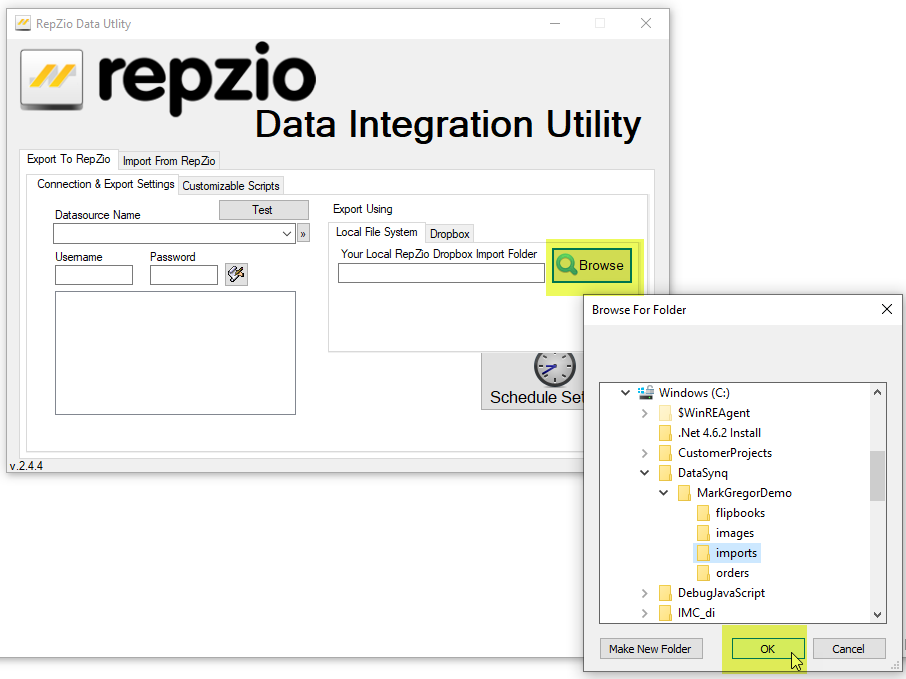Click the Password input field

click(184, 275)
